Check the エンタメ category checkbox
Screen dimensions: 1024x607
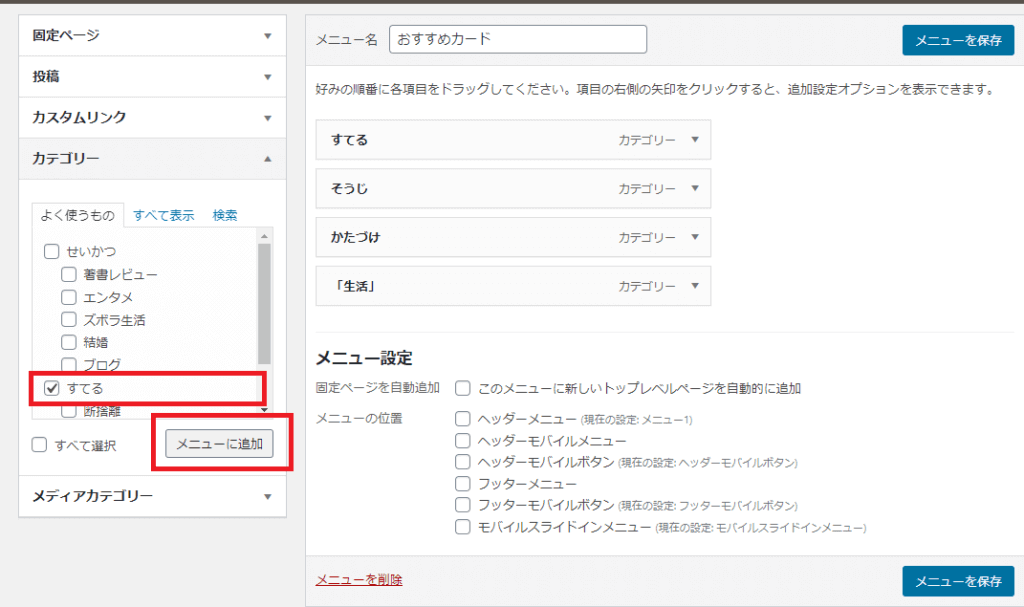pyautogui.click(x=68, y=297)
